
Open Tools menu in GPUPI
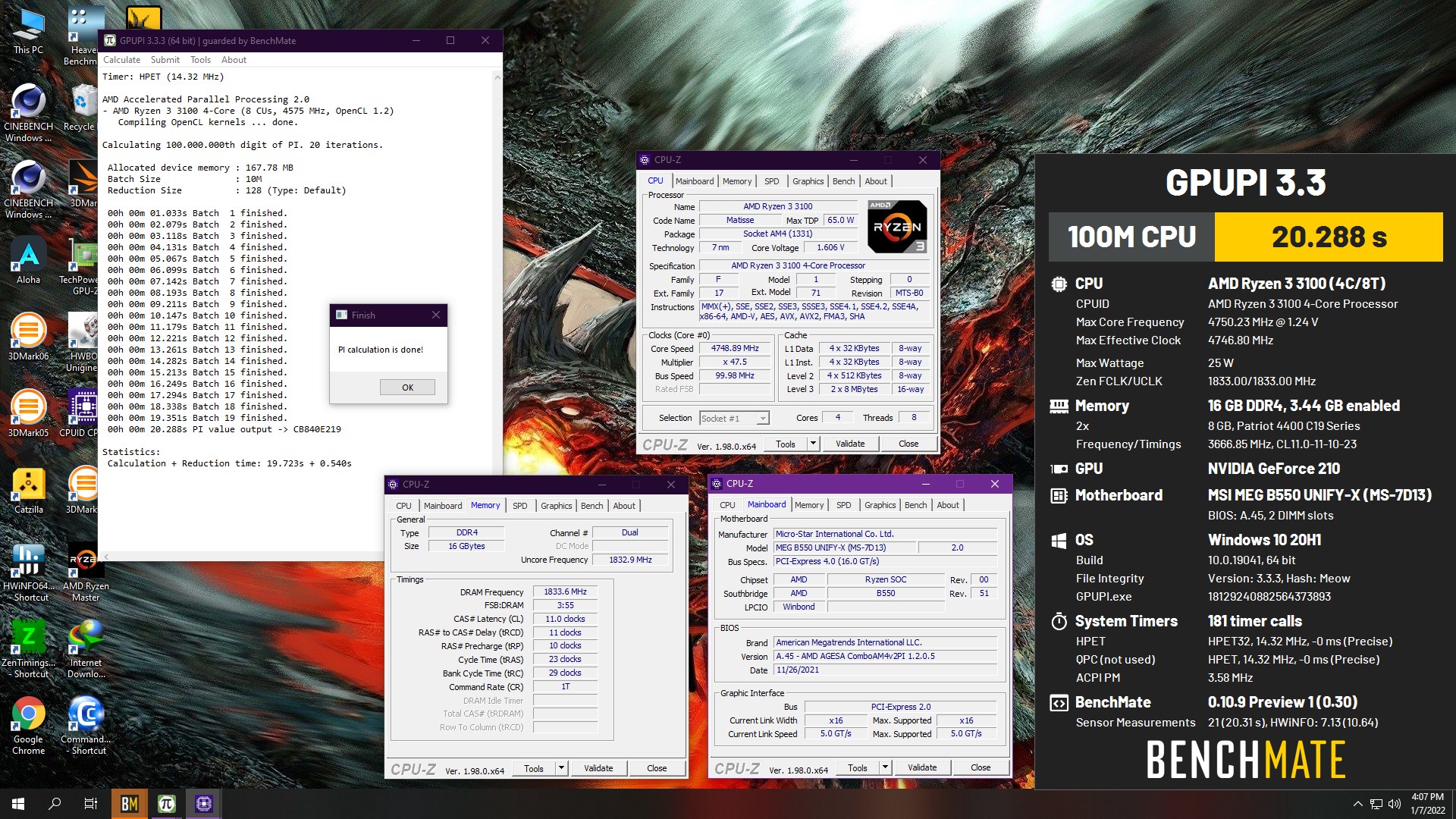click(x=200, y=60)
